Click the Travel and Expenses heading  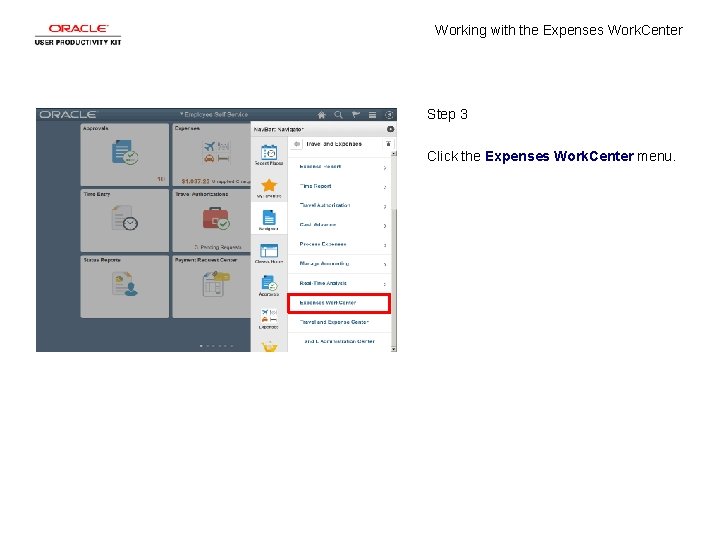[x=334, y=144]
